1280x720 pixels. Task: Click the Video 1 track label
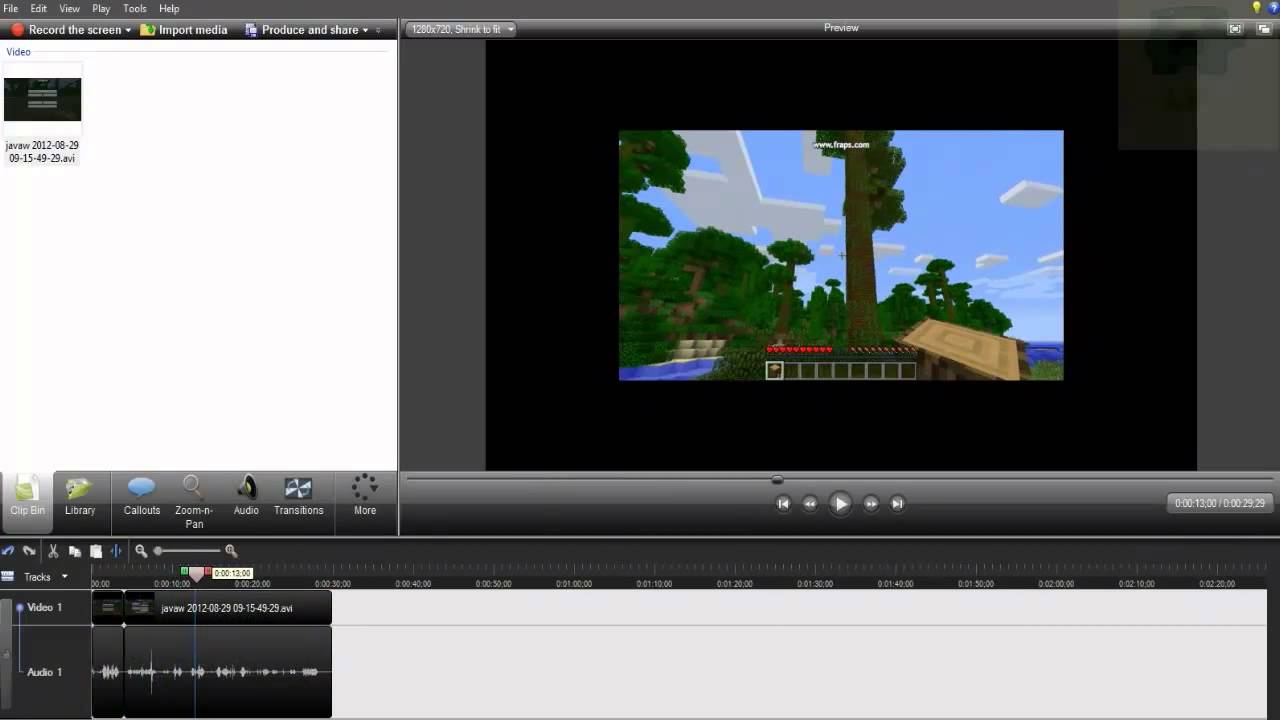[x=45, y=608]
